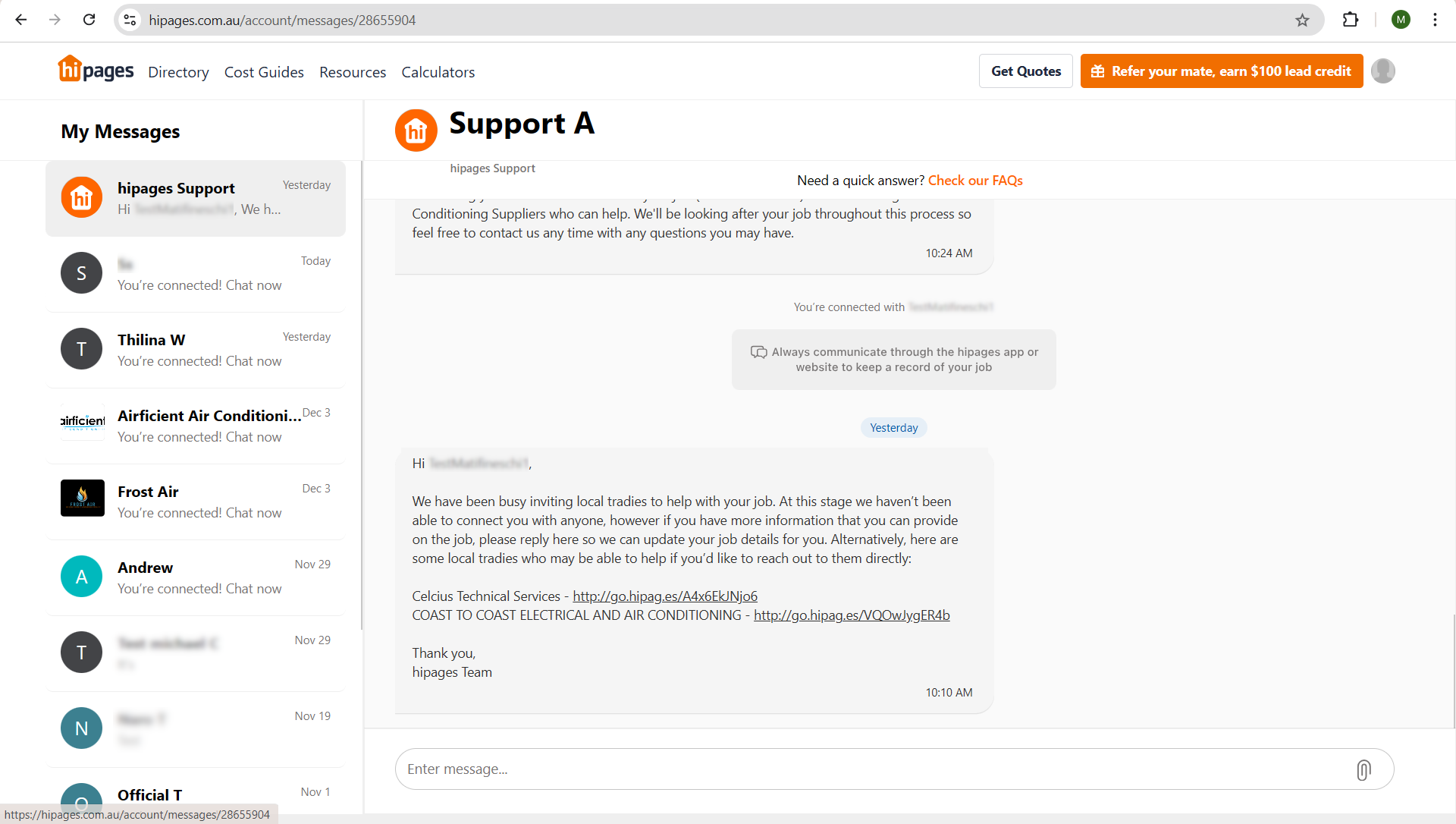
Task: Bookmark page with star icon
Action: tap(1302, 20)
